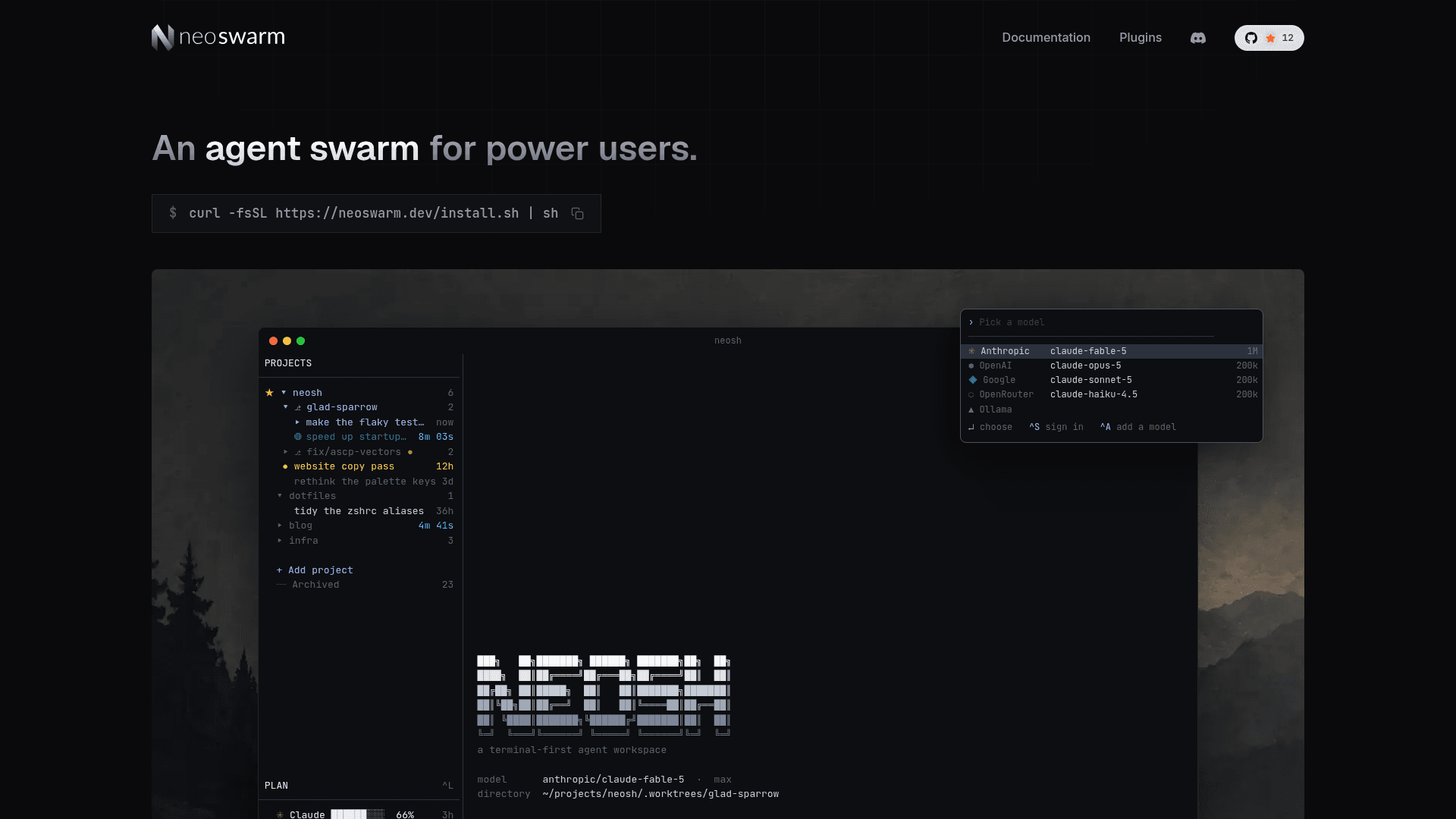Collapse the glad-sparrow branch arrow
The image size is (1456, 819).
coord(286,407)
